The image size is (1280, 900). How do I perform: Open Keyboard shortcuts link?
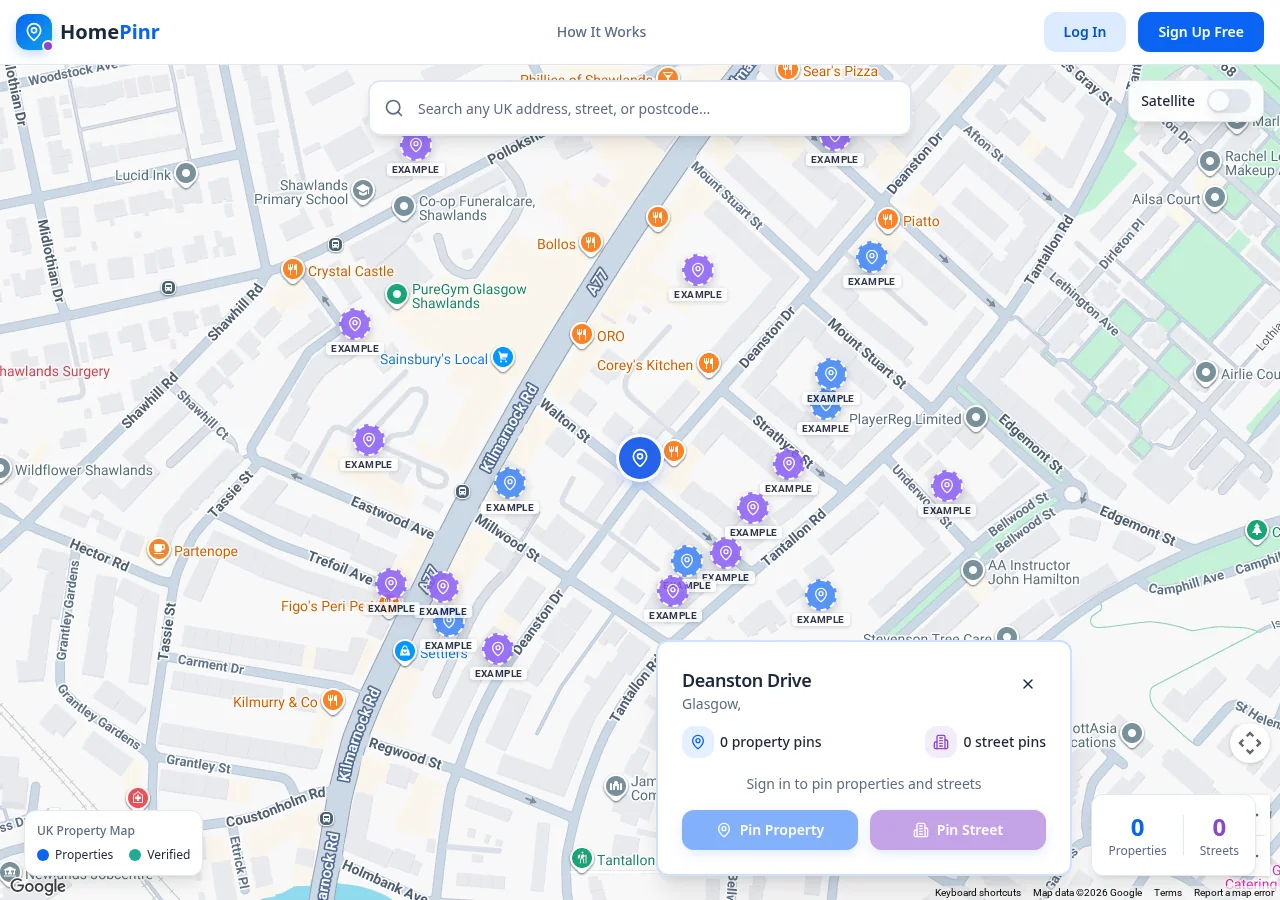point(978,893)
